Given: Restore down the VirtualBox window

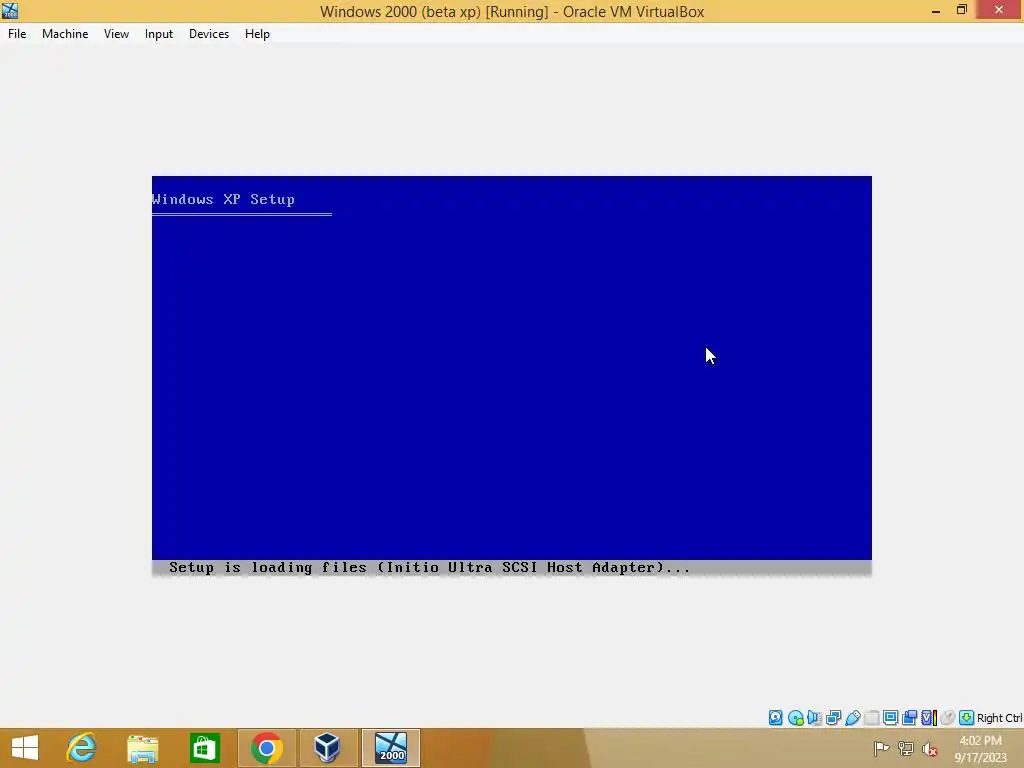Looking at the screenshot, I should (x=961, y=10).
